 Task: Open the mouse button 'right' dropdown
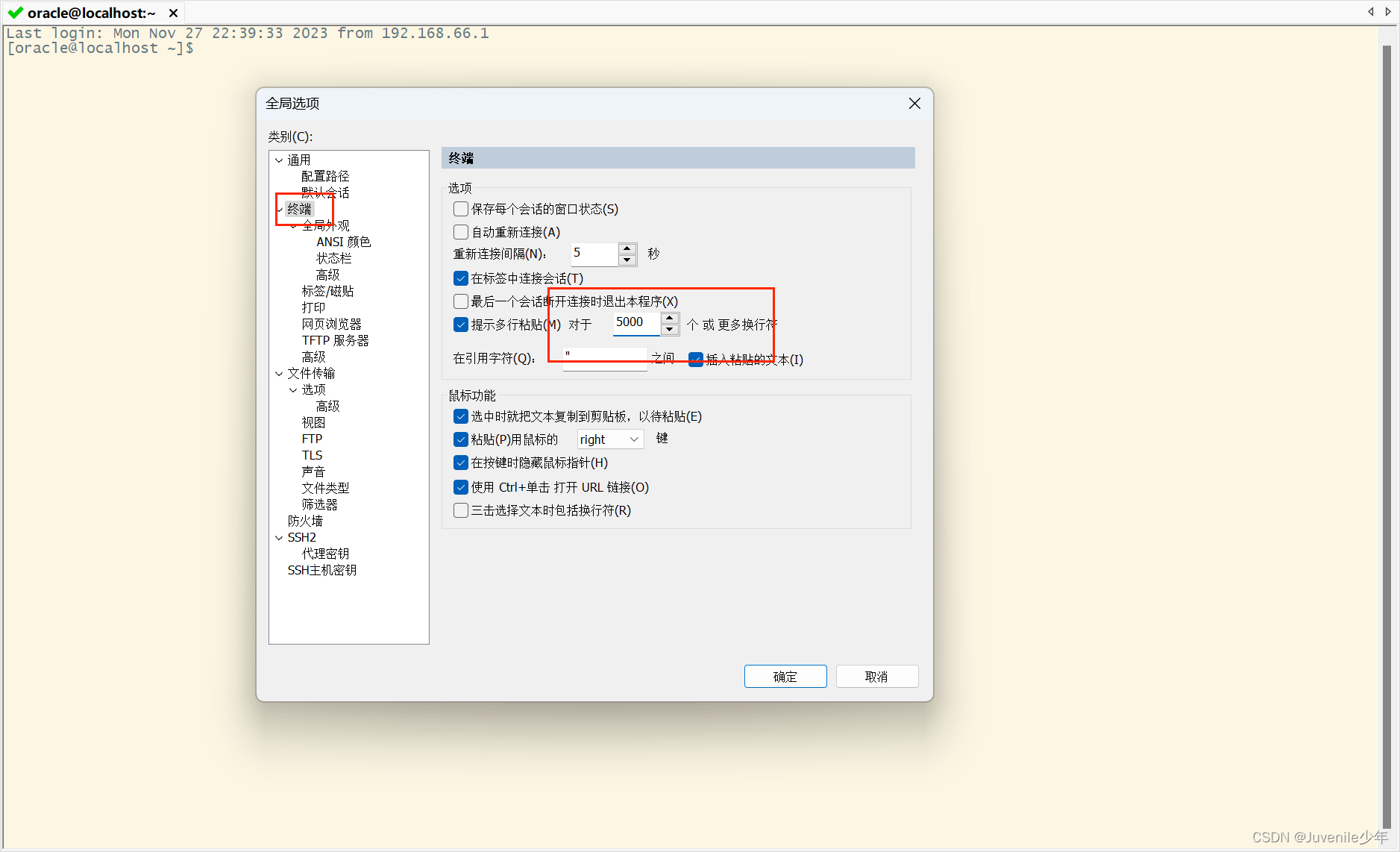[x=610, y=439]
